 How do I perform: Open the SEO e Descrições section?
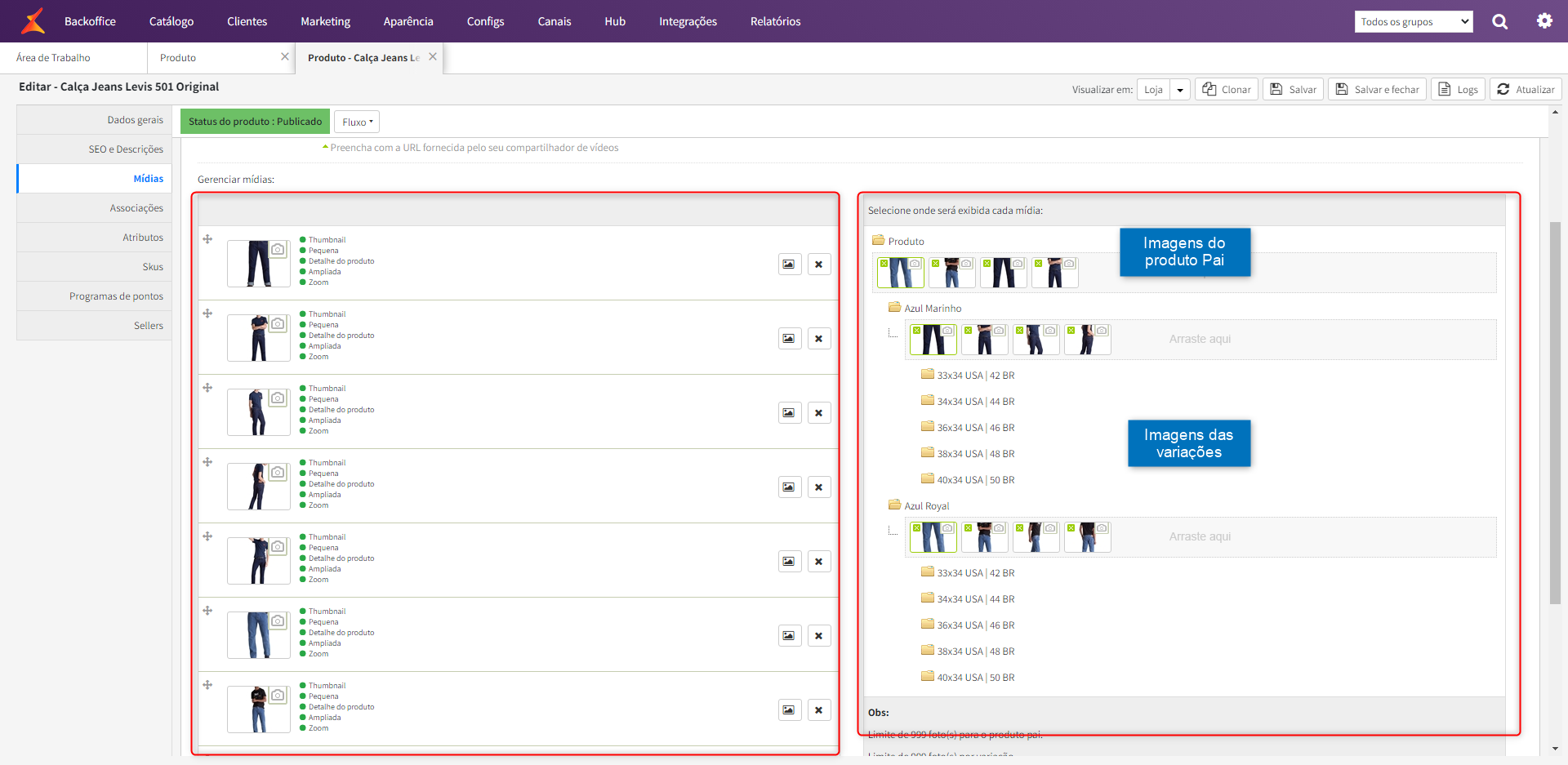click(x=94, y=149)
